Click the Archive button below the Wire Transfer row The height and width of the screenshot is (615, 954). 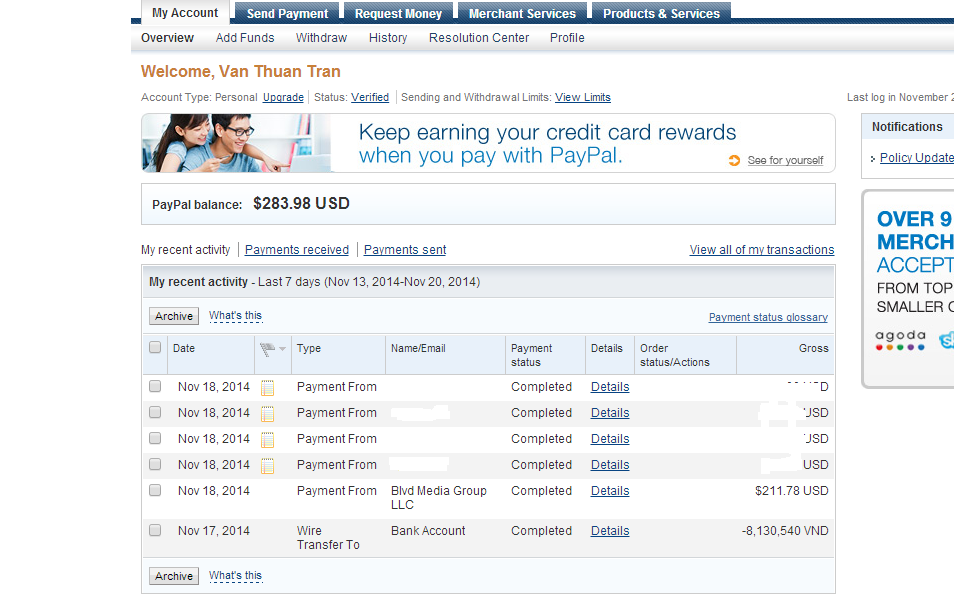(x=174, y=576)
